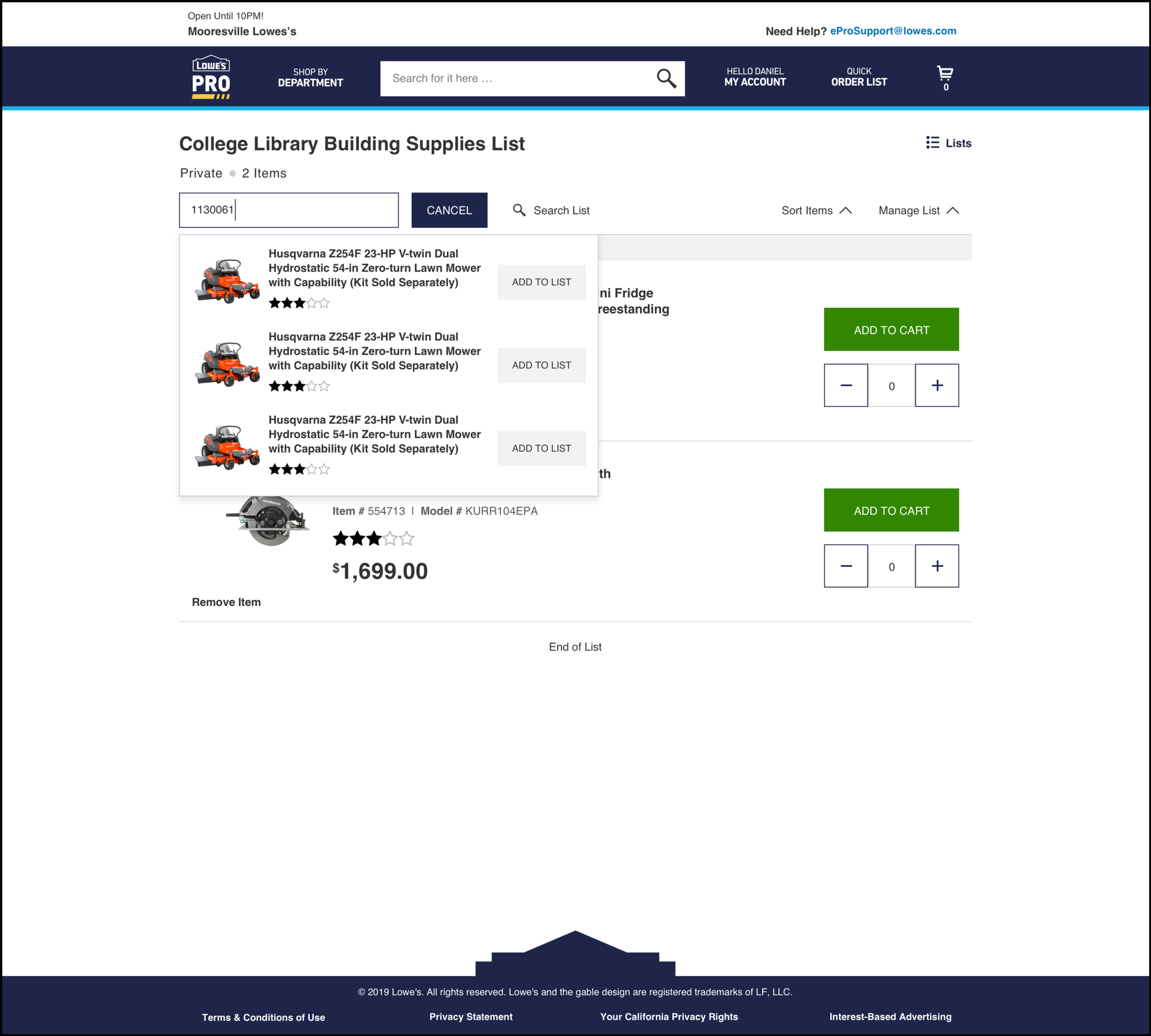Screen dimensions: 1151x1036
Task: Select the eProSupport@lowes.com help link
Action: pos(892,29)
